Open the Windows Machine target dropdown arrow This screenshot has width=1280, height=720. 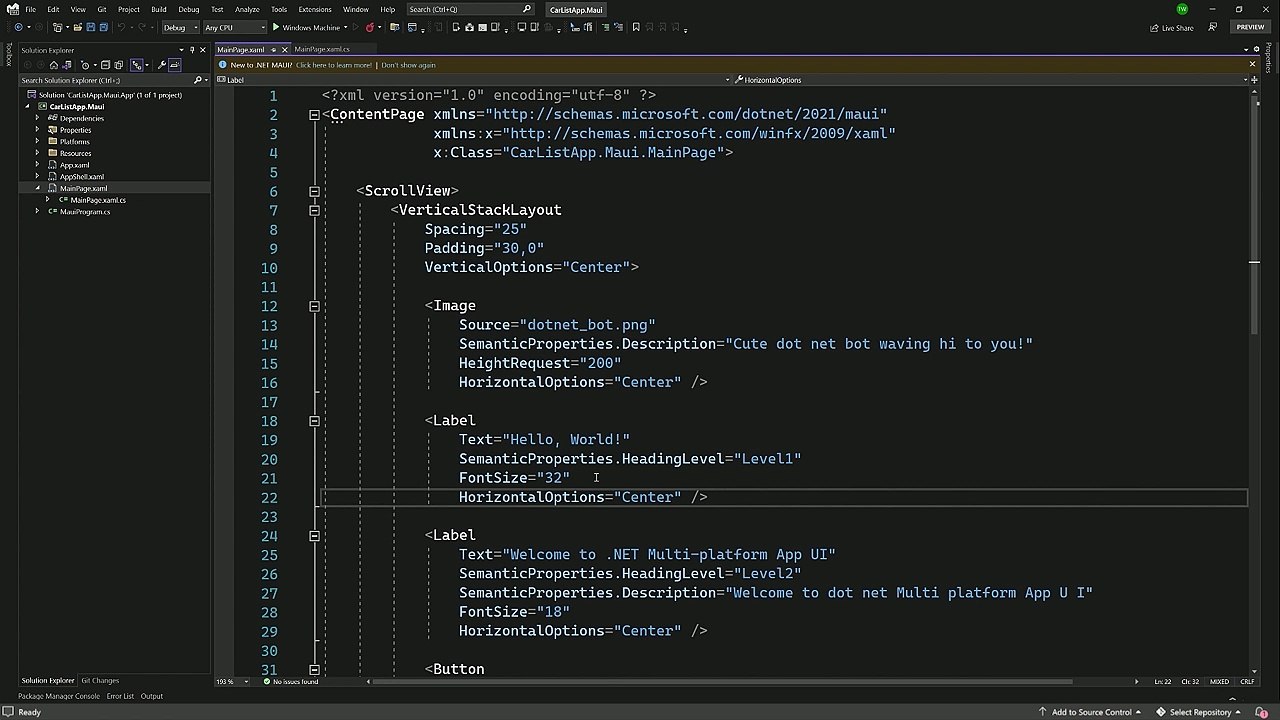345,28
